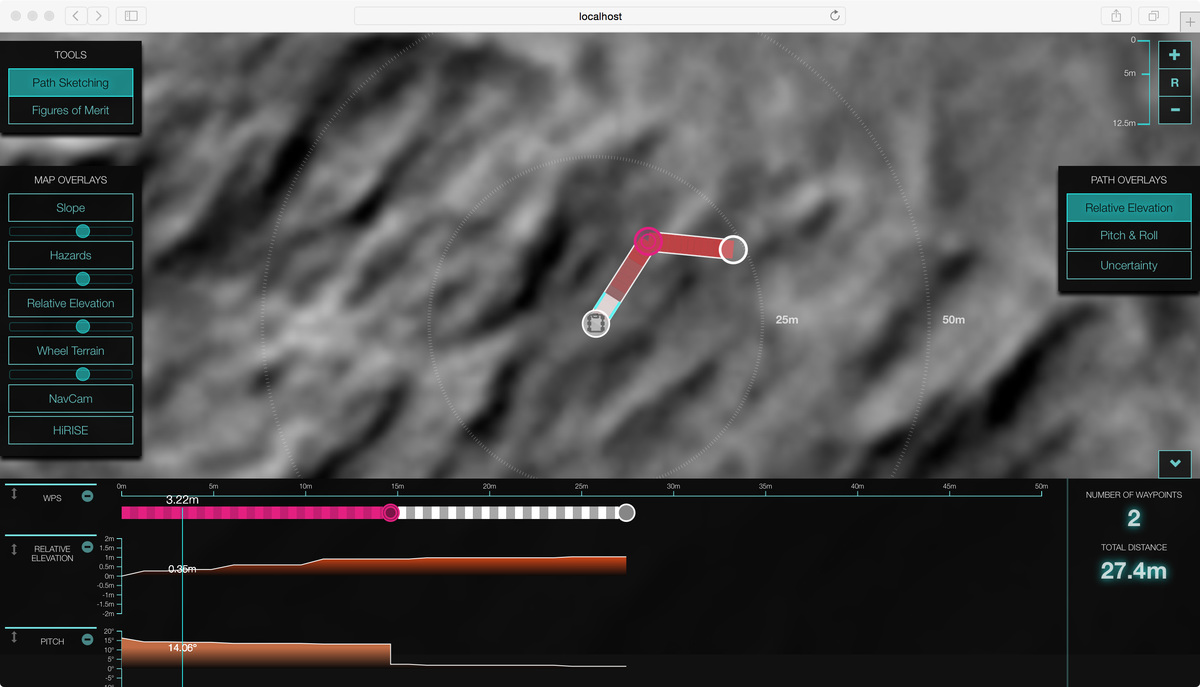Show the Safari sidebar
The height and width of the screenshot is (687, 1200).
(132, 16)
